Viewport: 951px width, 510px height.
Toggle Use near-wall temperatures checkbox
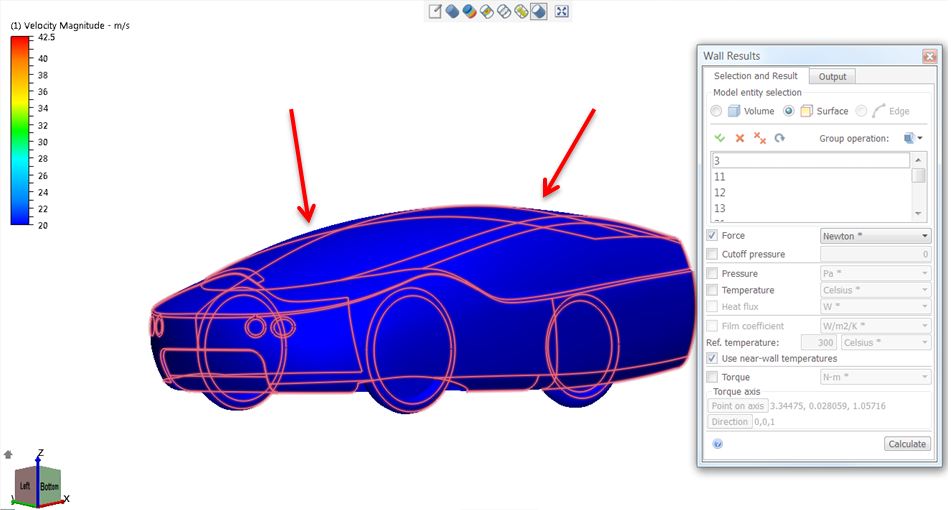tap(712, 358)
